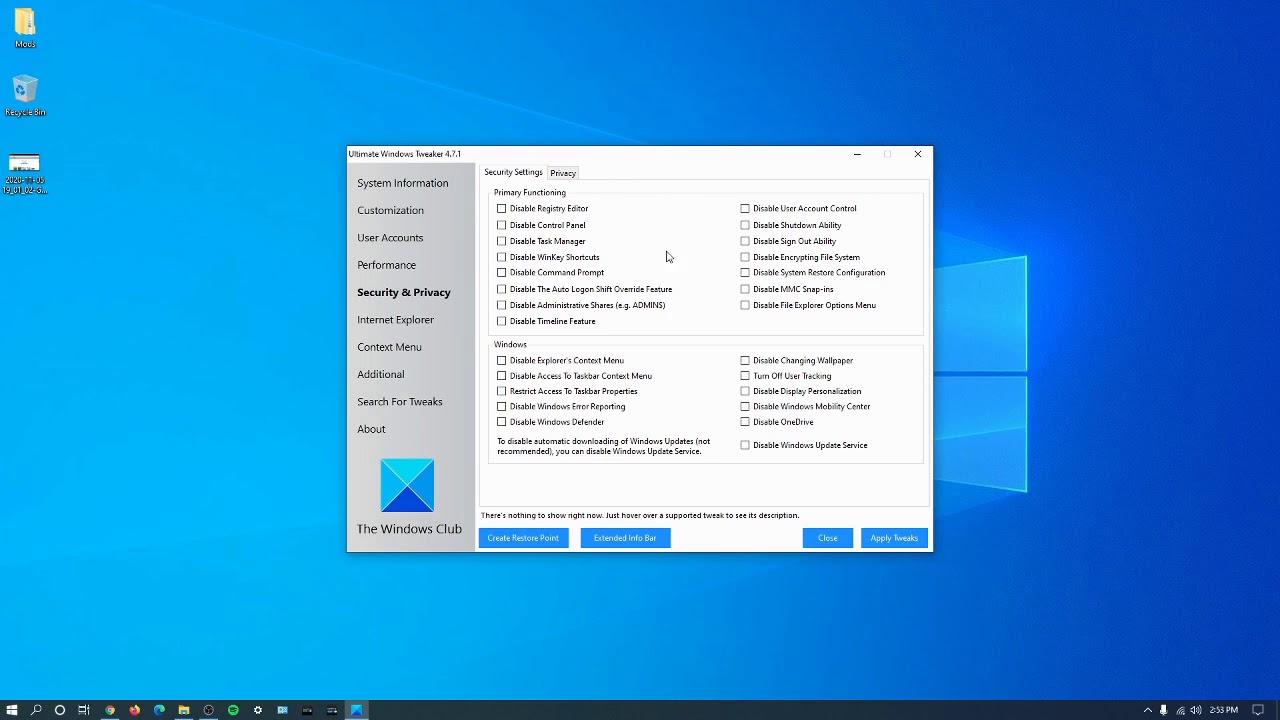Tick Disable Shutdown Ability

[745, 225]
